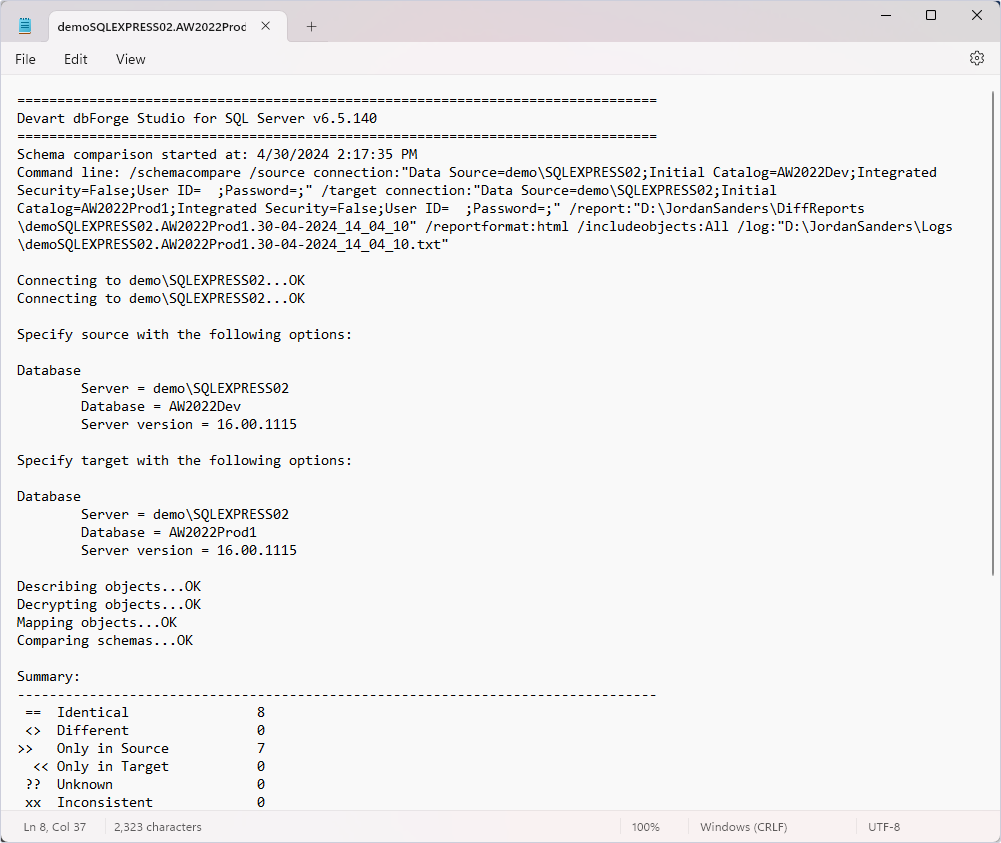The width and height of the screenshot is (1001, 843).
Task: Click the 'Identical 8' summary row
Action: (145, 712)
